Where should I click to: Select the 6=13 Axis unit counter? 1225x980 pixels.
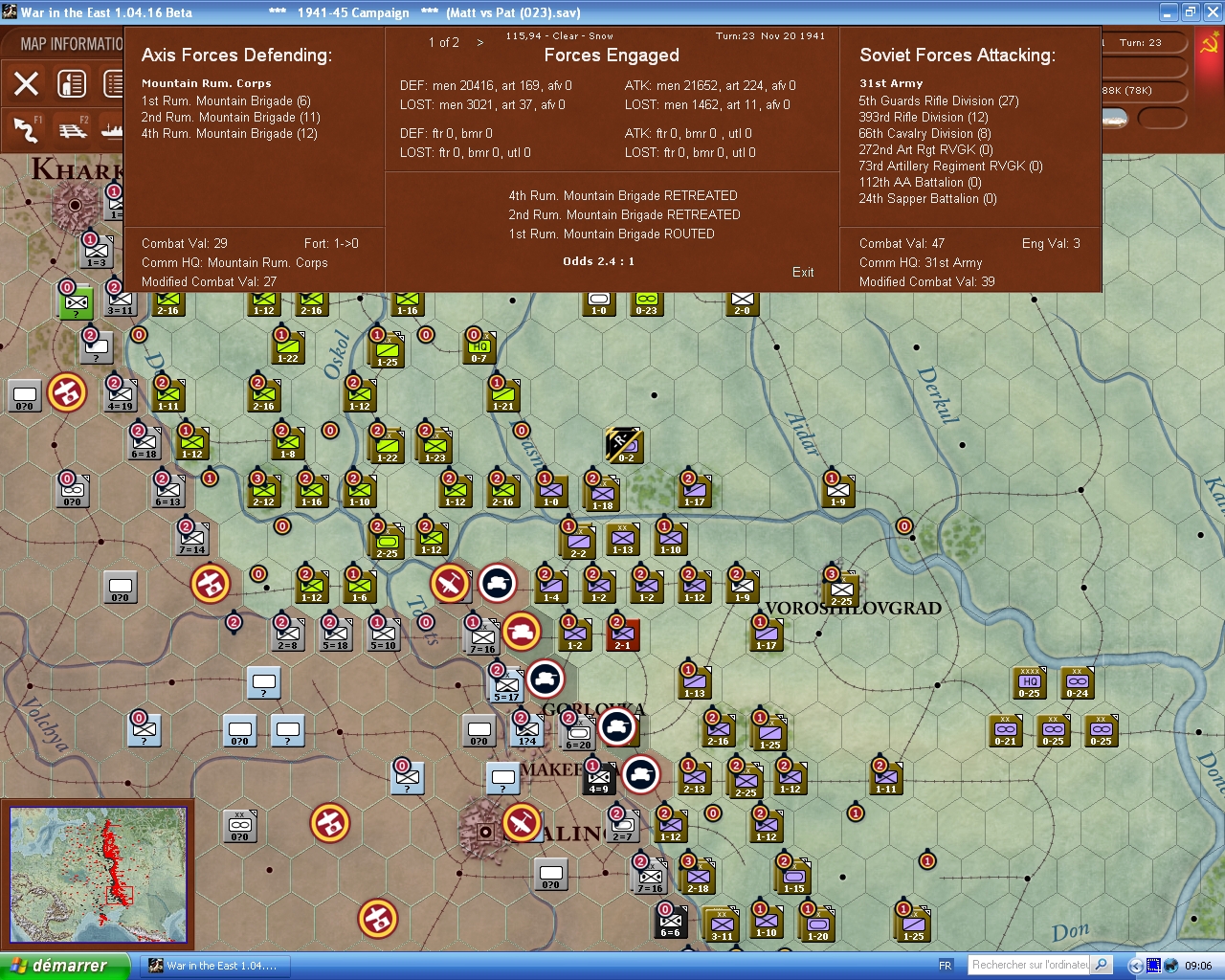point(168,491)
